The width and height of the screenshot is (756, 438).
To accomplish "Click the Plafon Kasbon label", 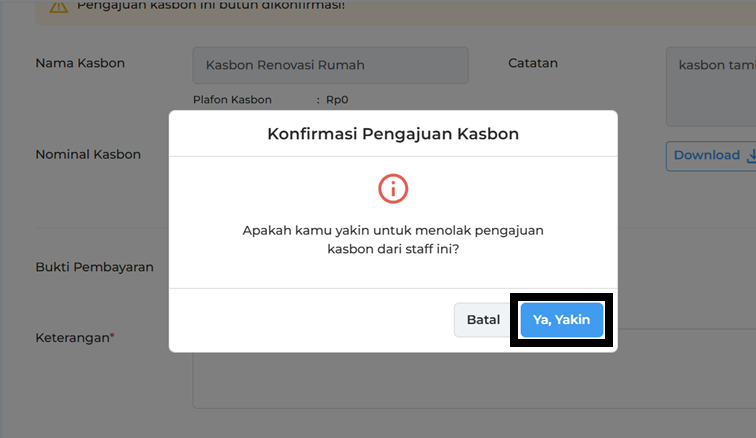I will click(232, 100).
